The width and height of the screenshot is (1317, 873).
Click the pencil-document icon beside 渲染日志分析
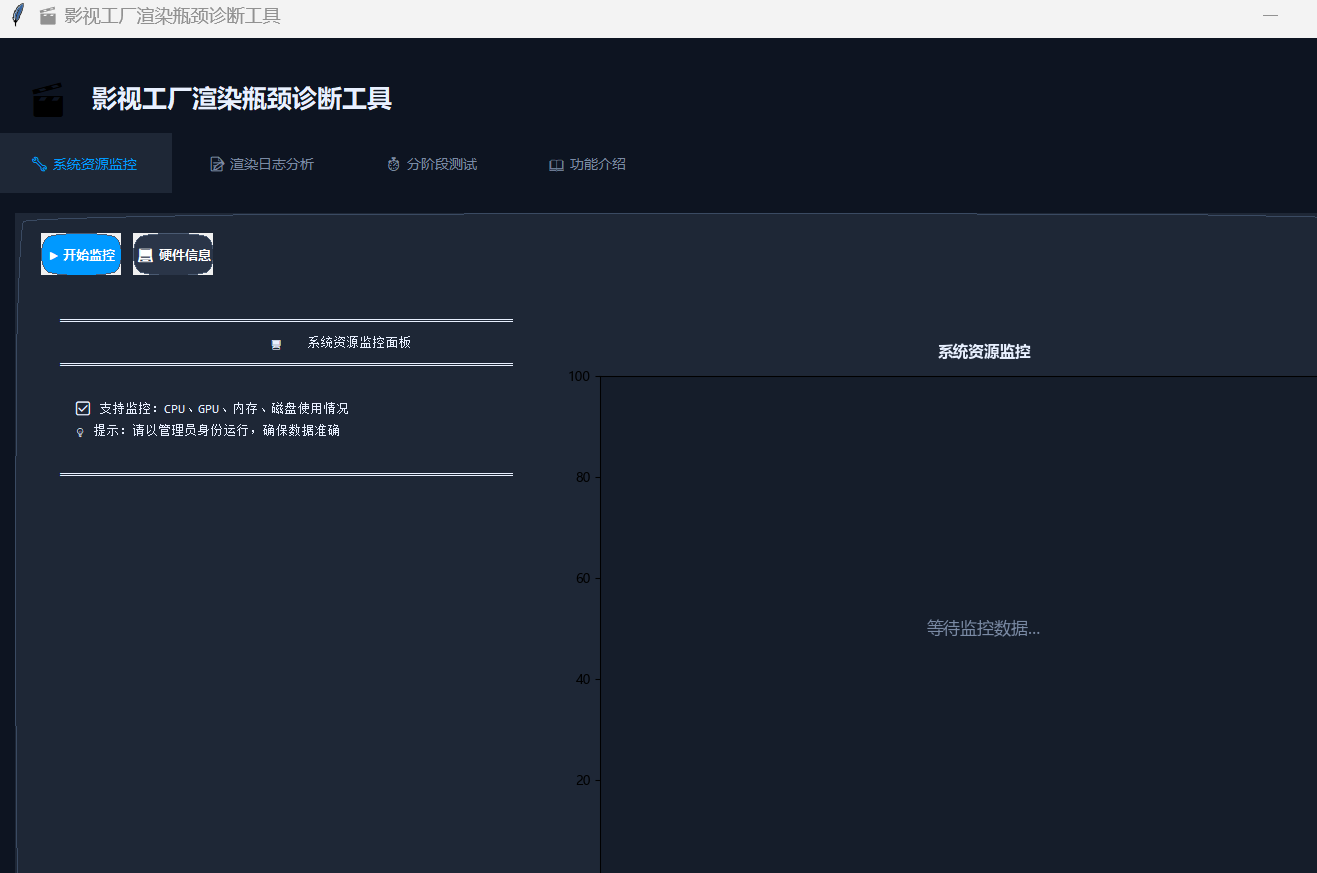point(216,163)
